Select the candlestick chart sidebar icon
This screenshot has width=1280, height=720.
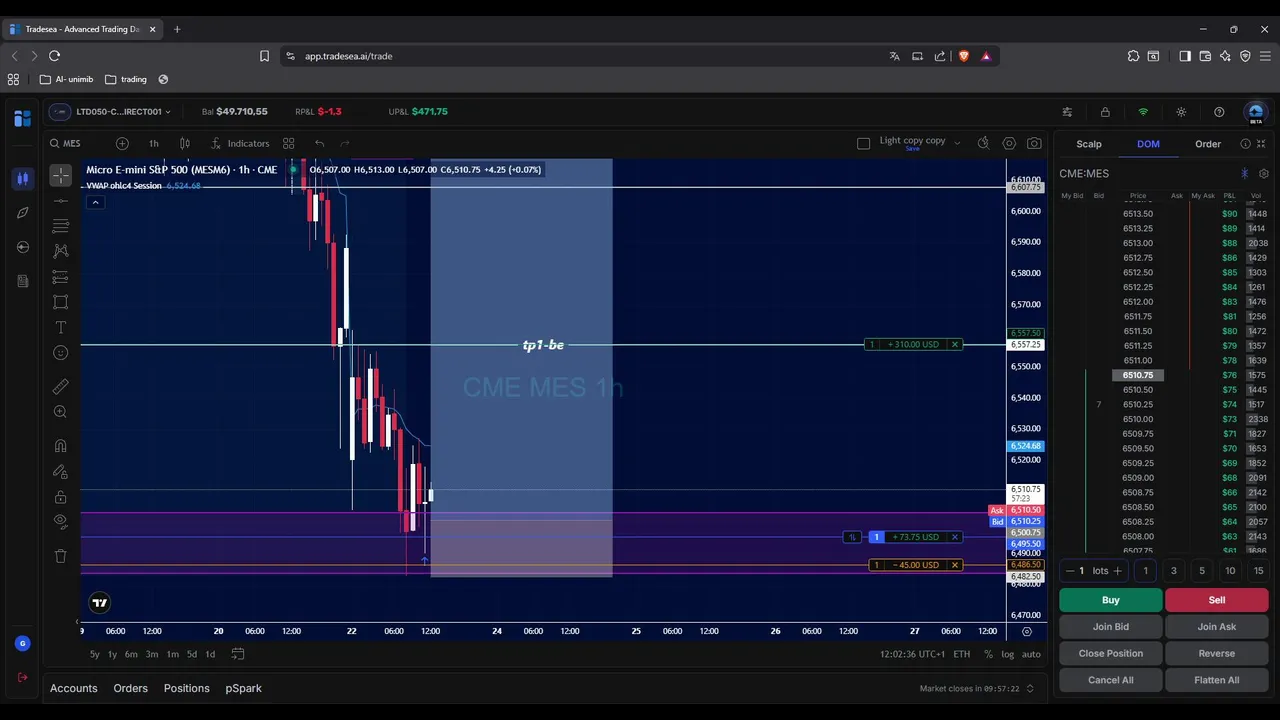click(22, 179)
